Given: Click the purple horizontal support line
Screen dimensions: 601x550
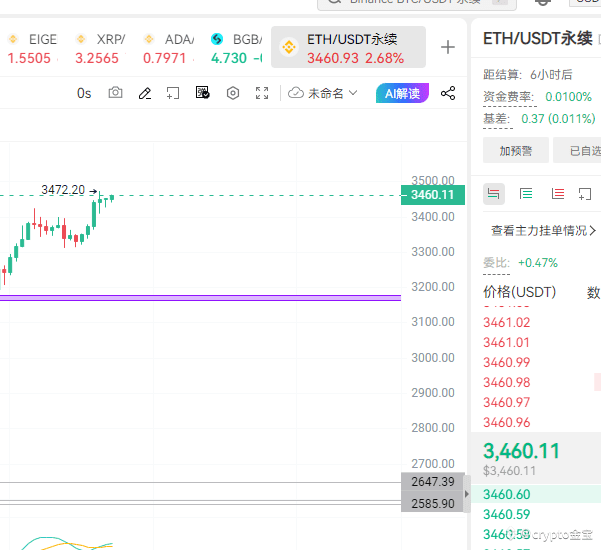Looking at the screenshot, I should [x=200, y=298].
